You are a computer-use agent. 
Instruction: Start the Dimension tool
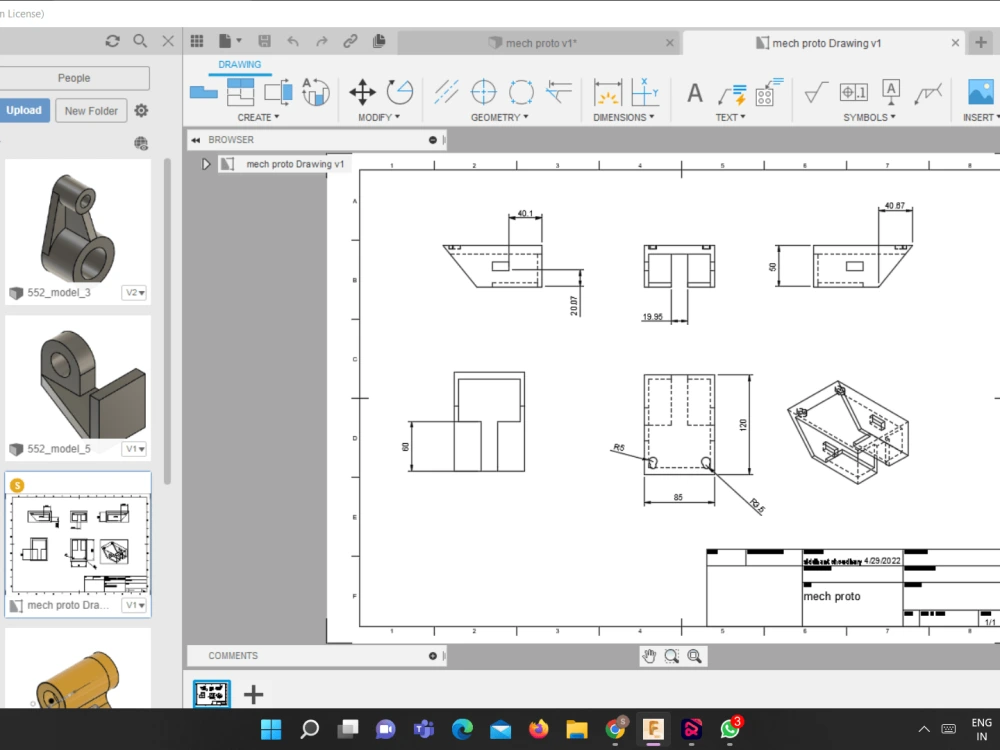[x=607, y=95]
